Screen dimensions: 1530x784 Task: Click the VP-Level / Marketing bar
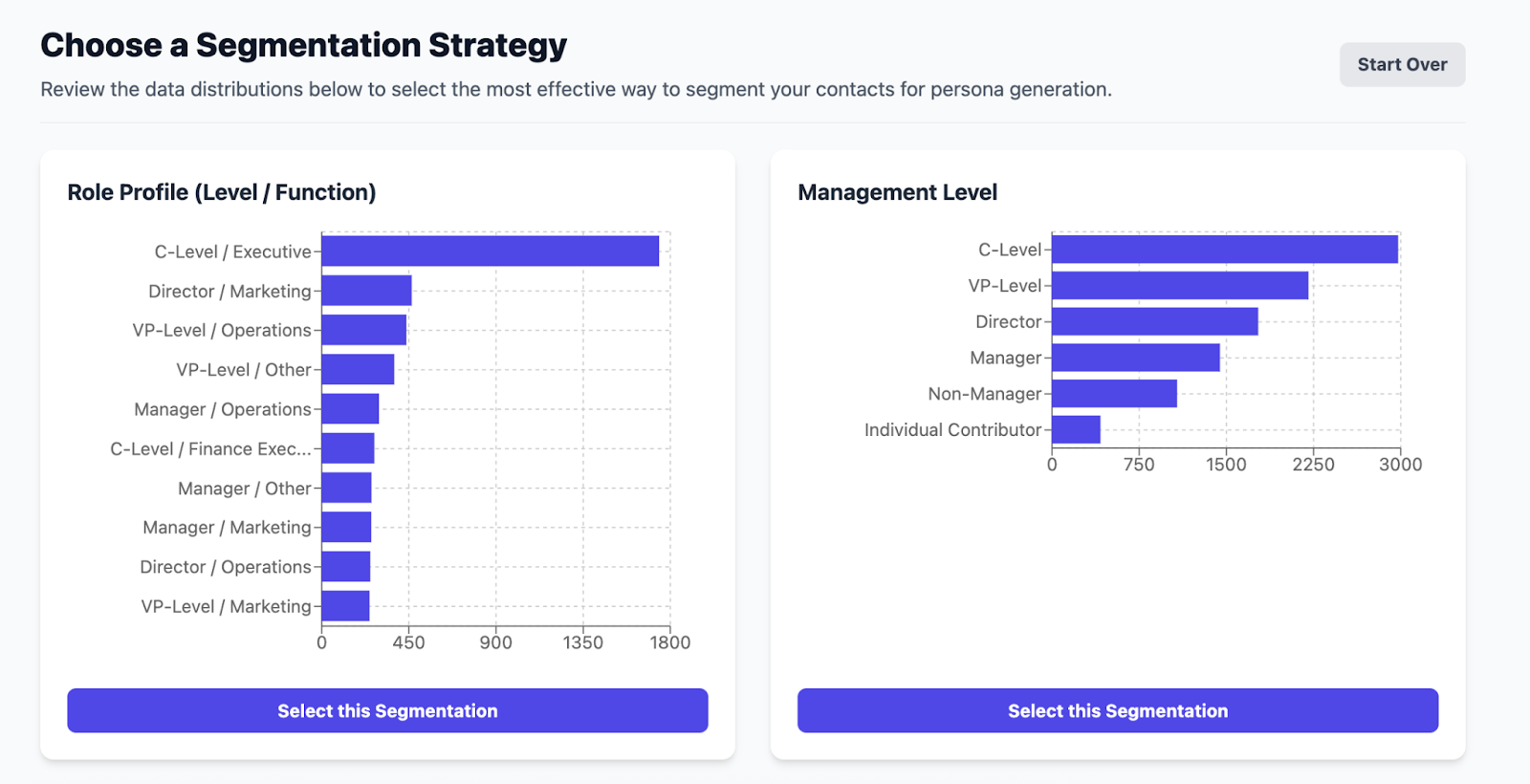345,606
